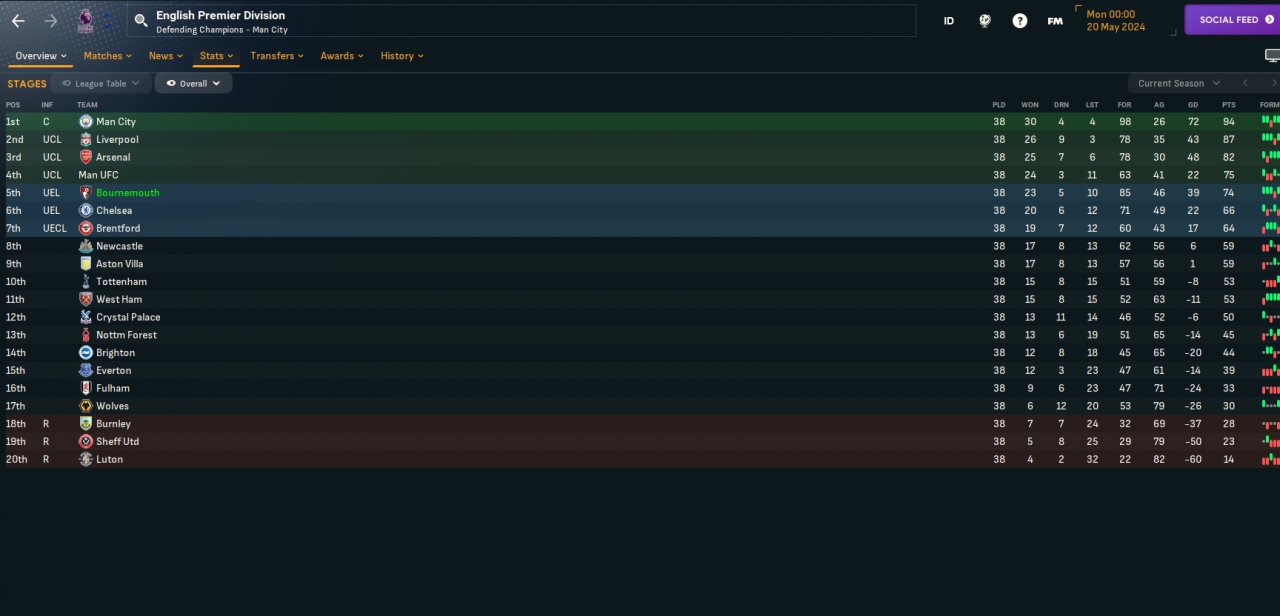
Task: Click the Aston Villa club badge
Action: (x=86, y=264)
